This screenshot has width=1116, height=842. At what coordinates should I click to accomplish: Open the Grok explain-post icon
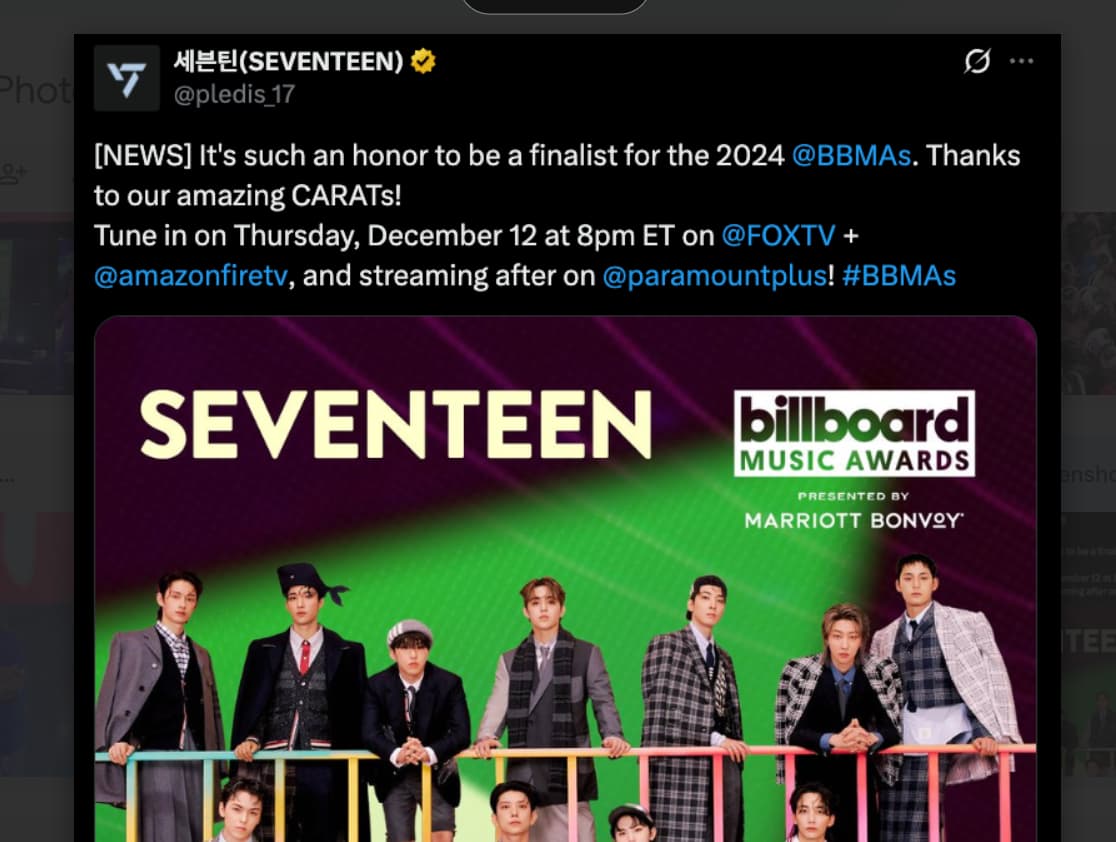click(x=977, y=61)
